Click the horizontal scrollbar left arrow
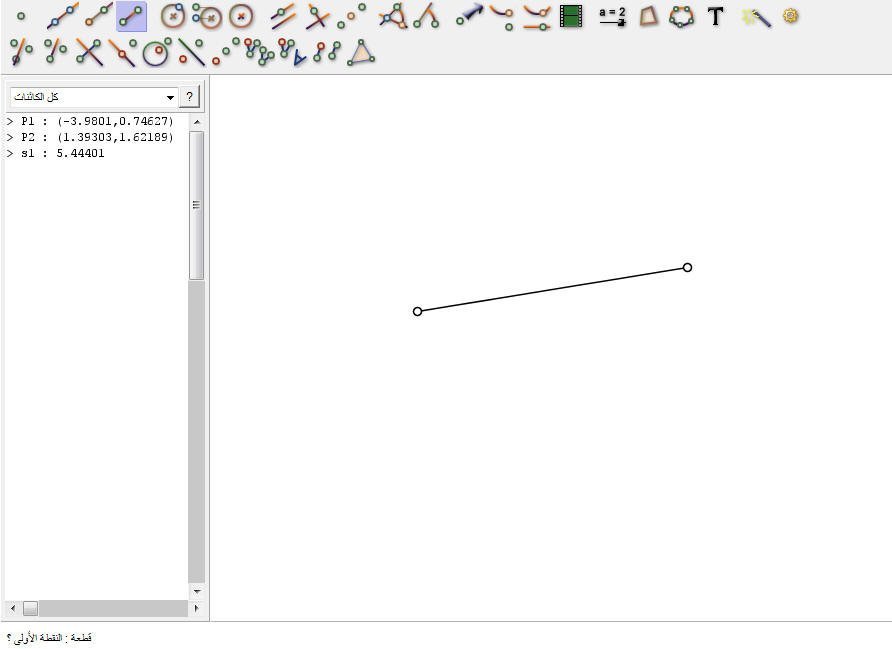892x649 pixels. [13, 608]
